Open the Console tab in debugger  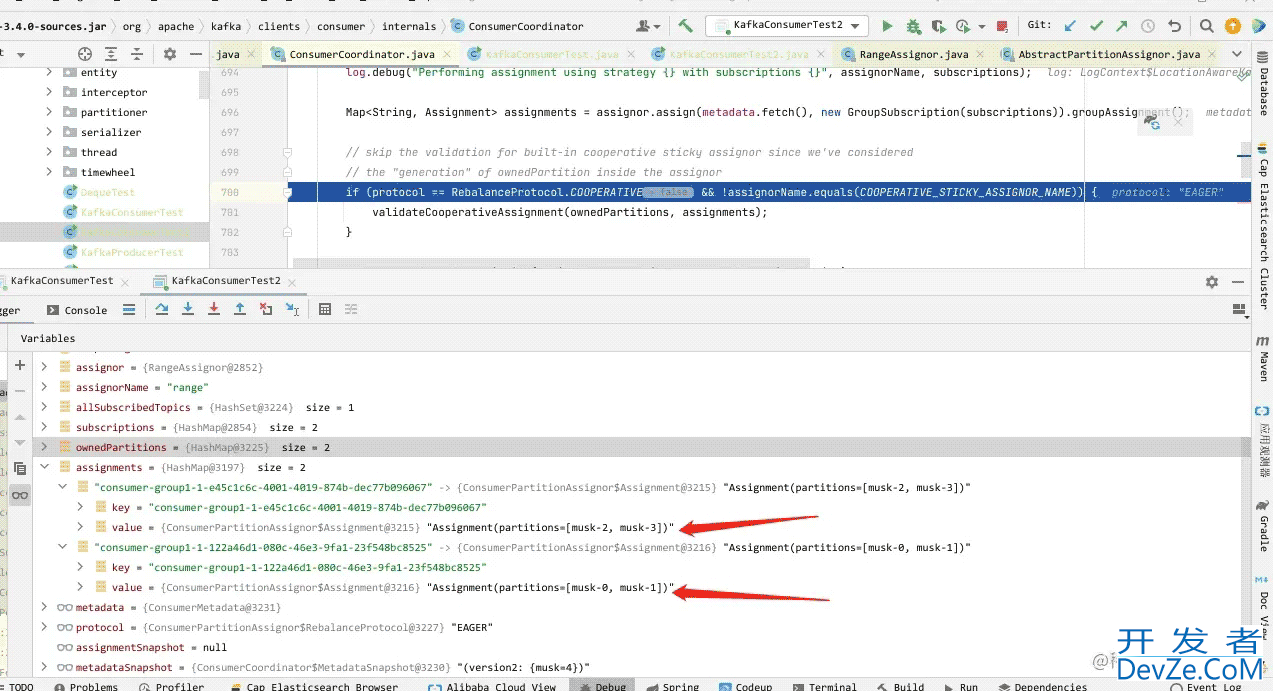(x=79, y=310)
